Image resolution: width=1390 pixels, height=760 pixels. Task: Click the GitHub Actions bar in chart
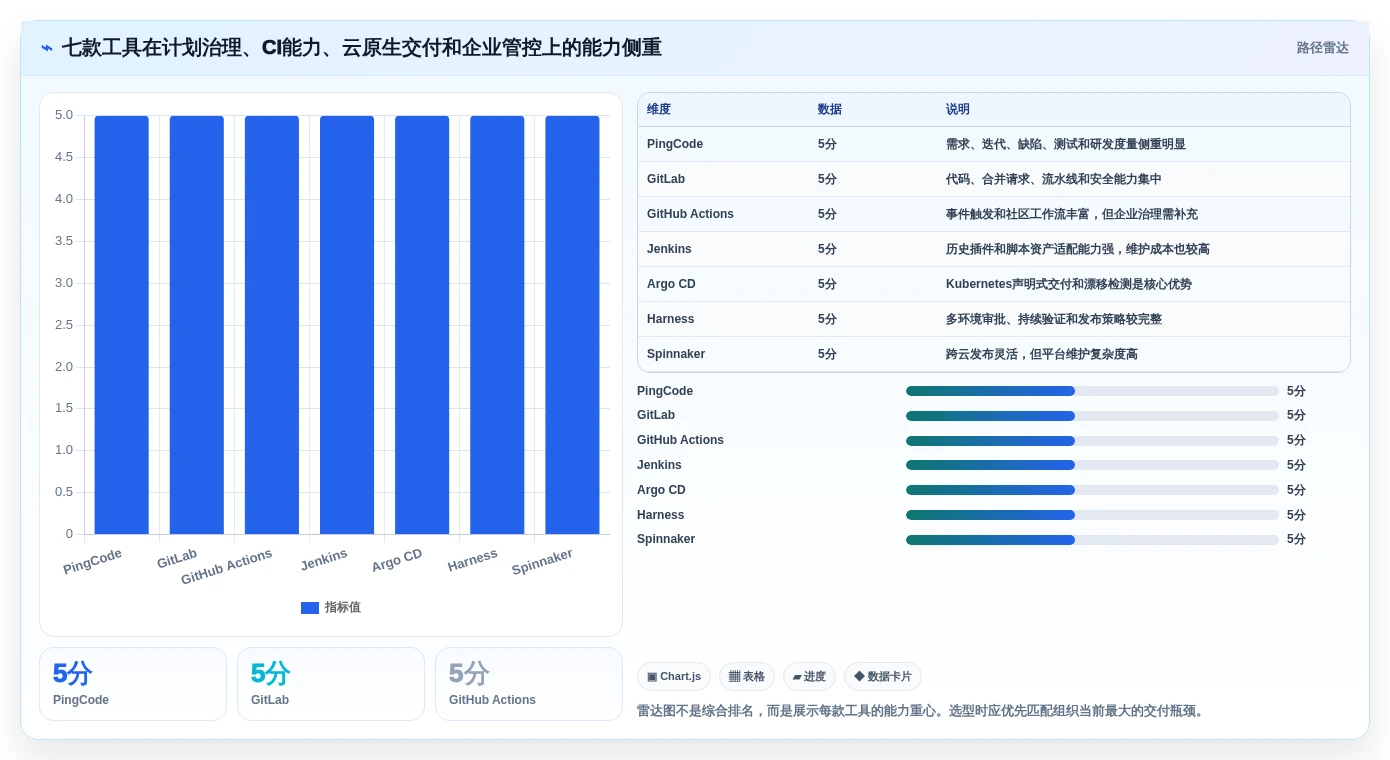[x=272, y=325]
